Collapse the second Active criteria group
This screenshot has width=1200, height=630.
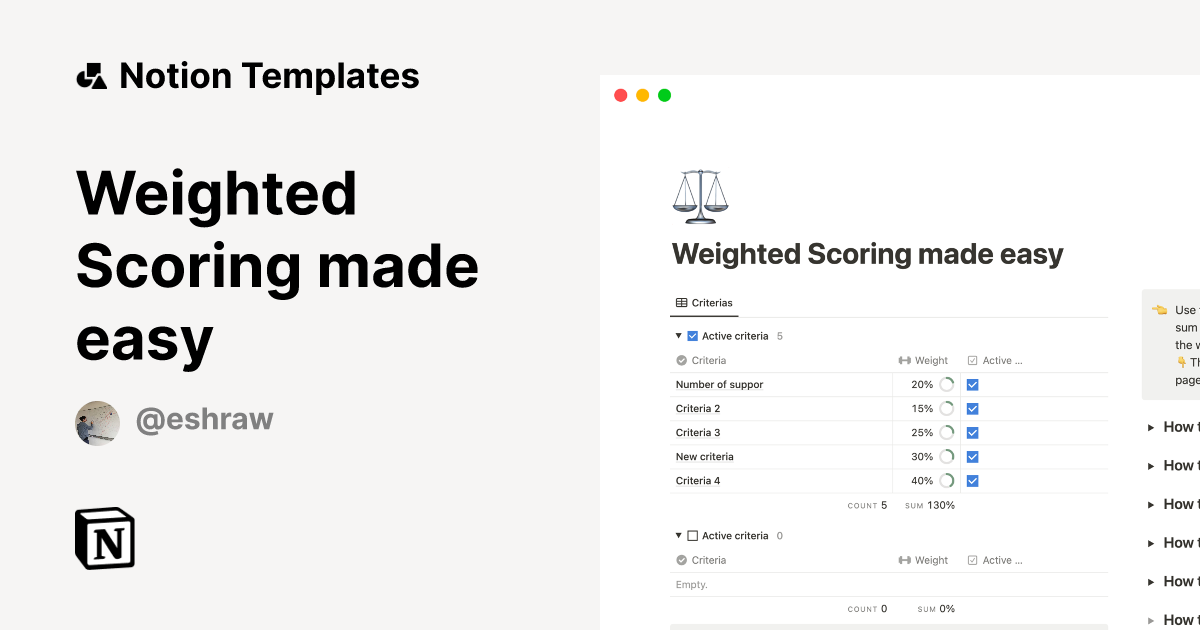(679, 536)
